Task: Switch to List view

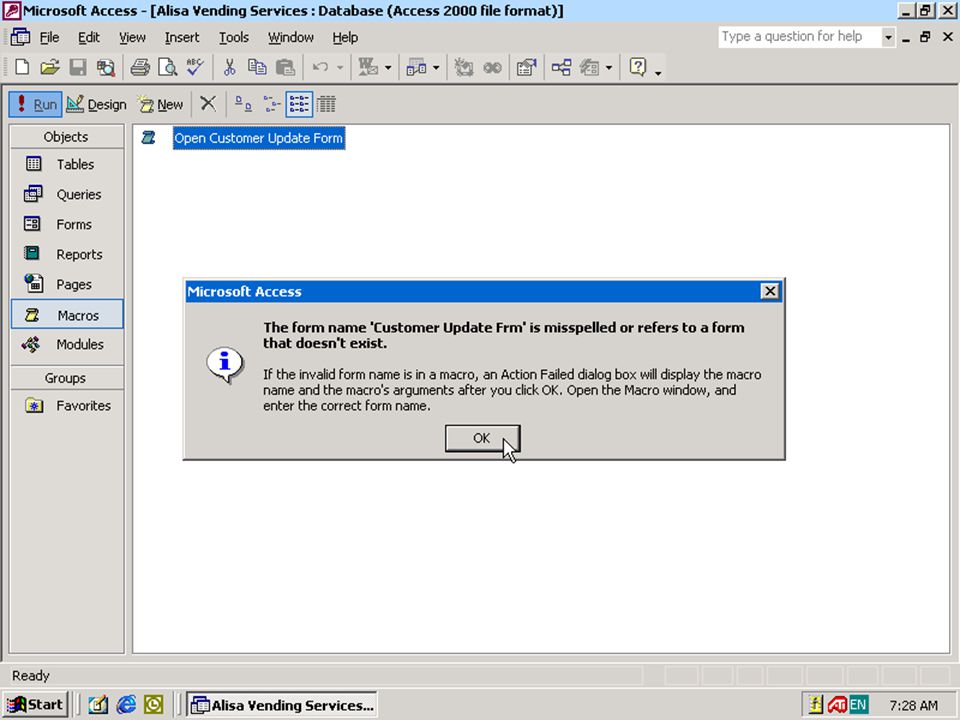Action: [299, 104]
